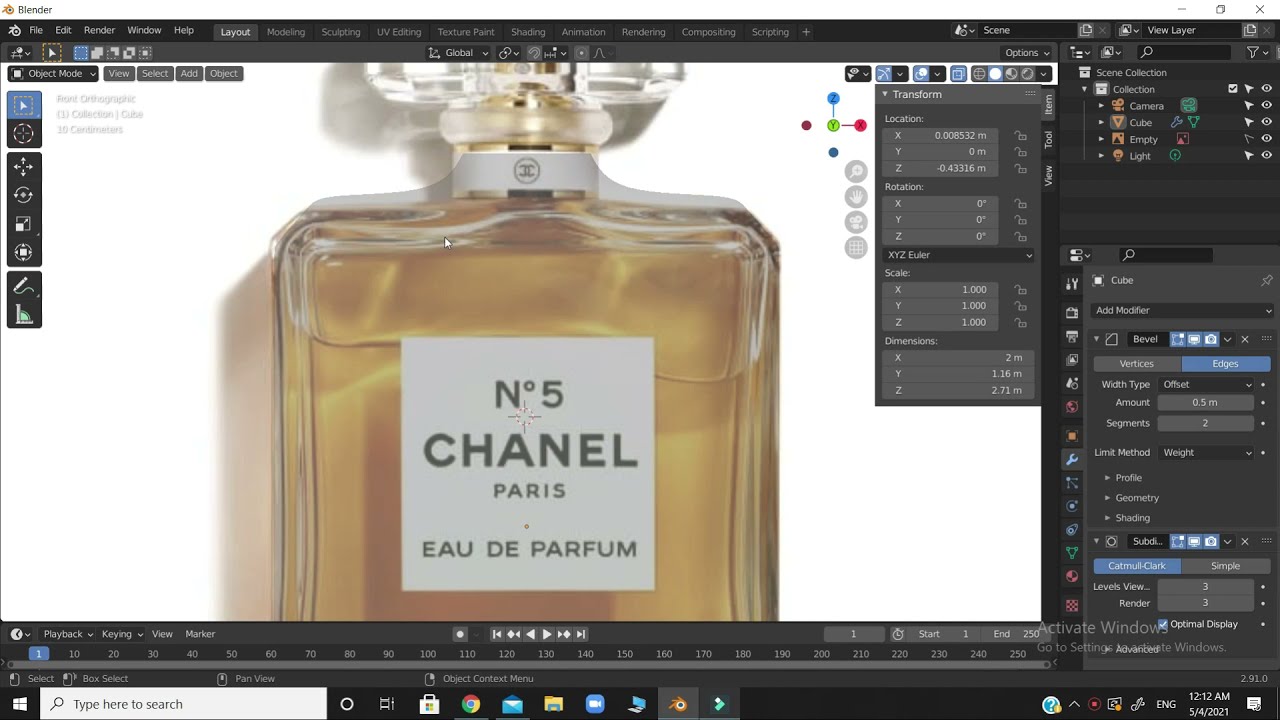Open the Material properties tab icon

(1072, 576)
